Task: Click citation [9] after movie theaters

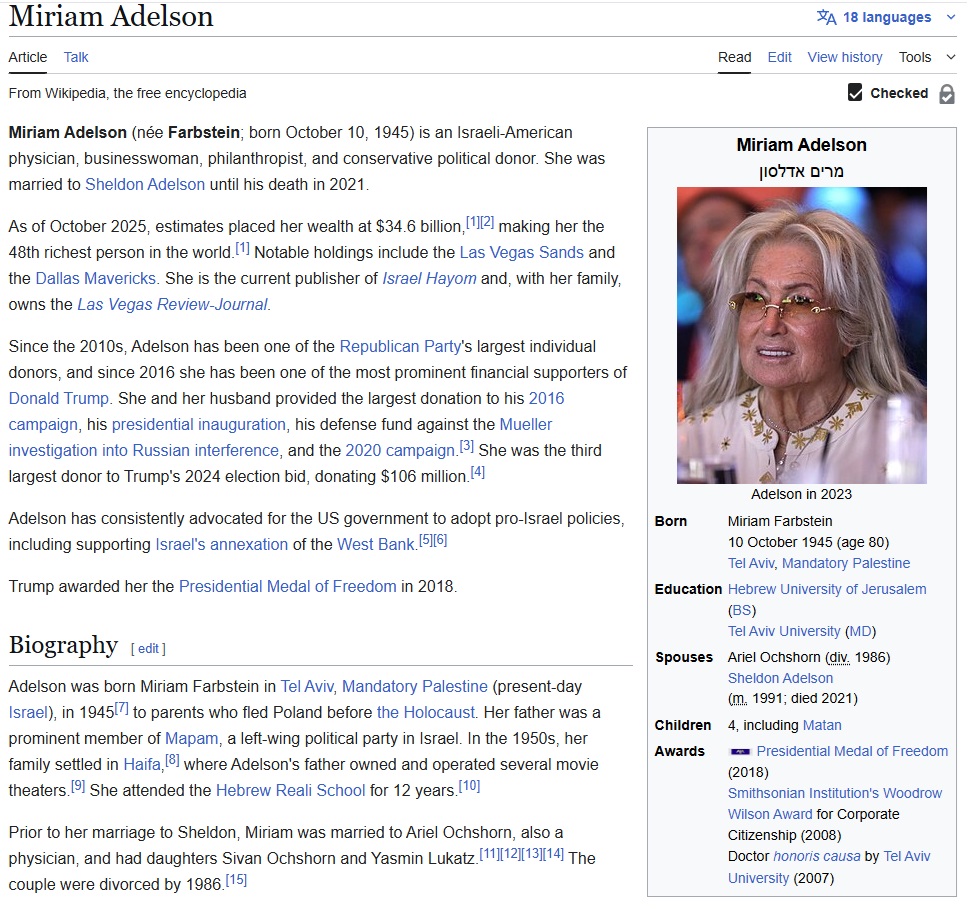Action: coord(77,786)
